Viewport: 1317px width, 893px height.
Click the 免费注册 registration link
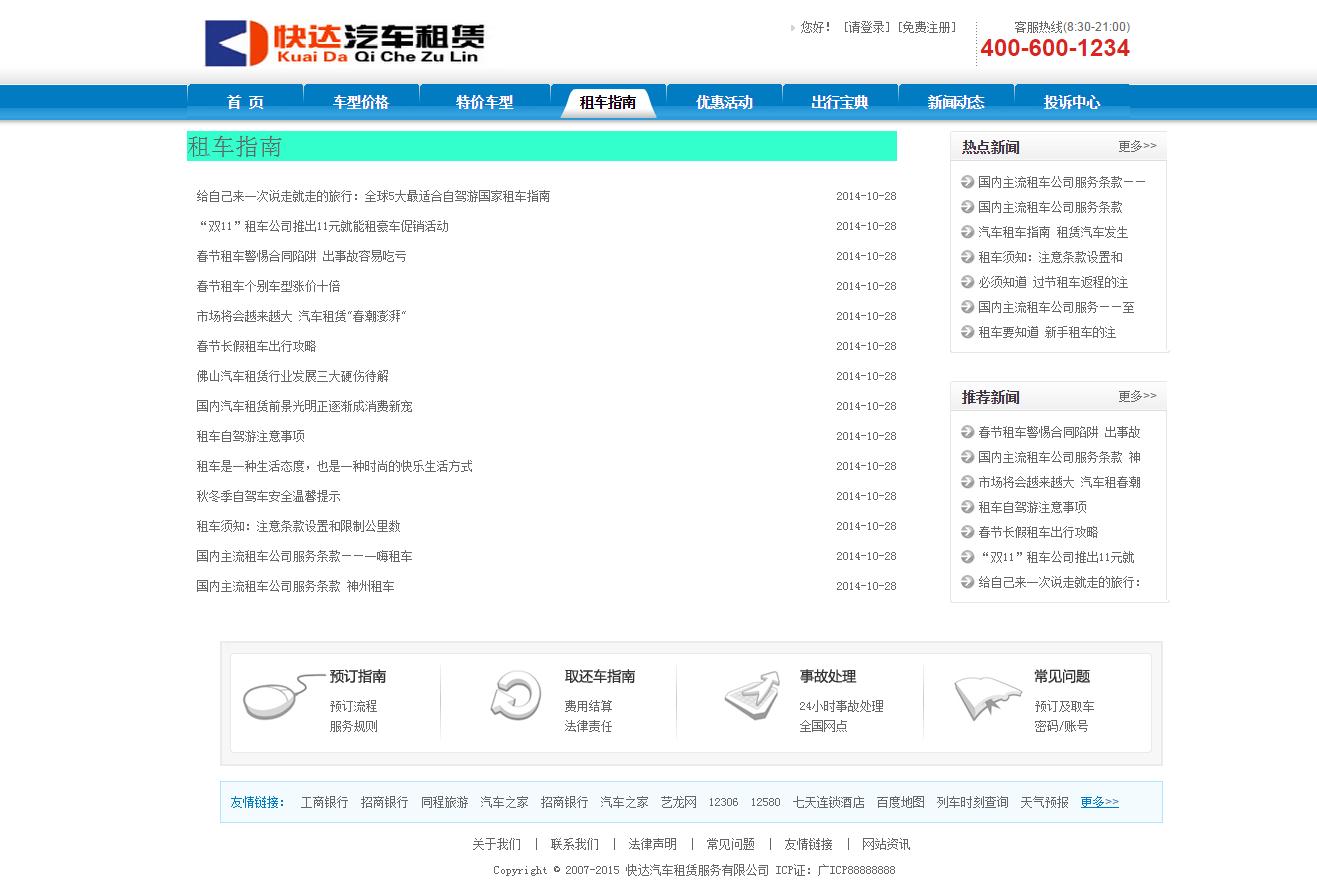(x=926, y=28)
